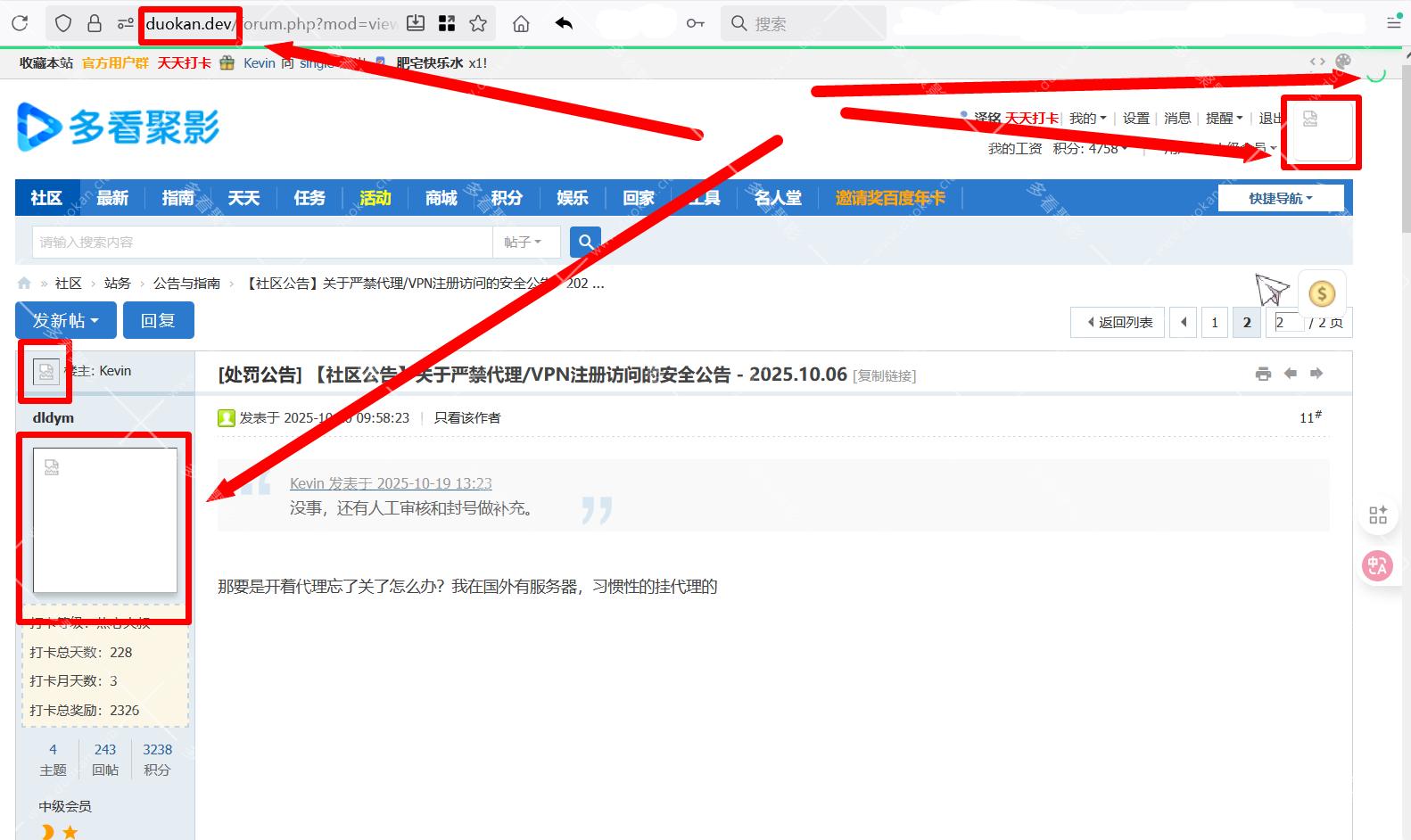
Task: Click the green user icon beside post date
Action: point(227,417)
